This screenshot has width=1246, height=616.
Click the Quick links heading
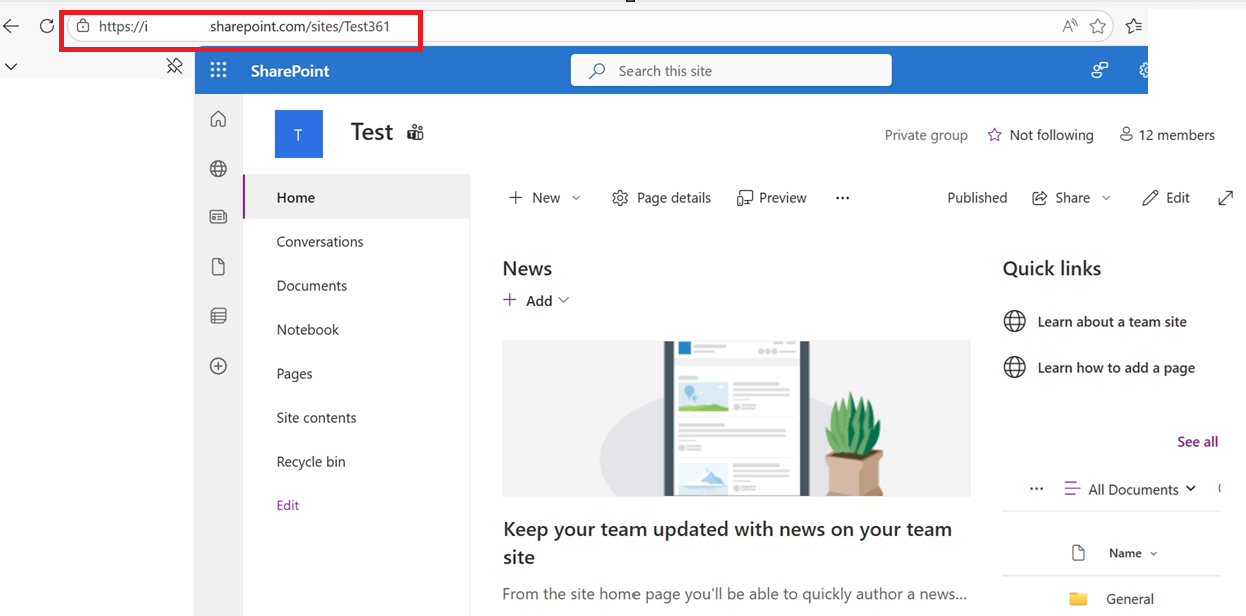1052,269
